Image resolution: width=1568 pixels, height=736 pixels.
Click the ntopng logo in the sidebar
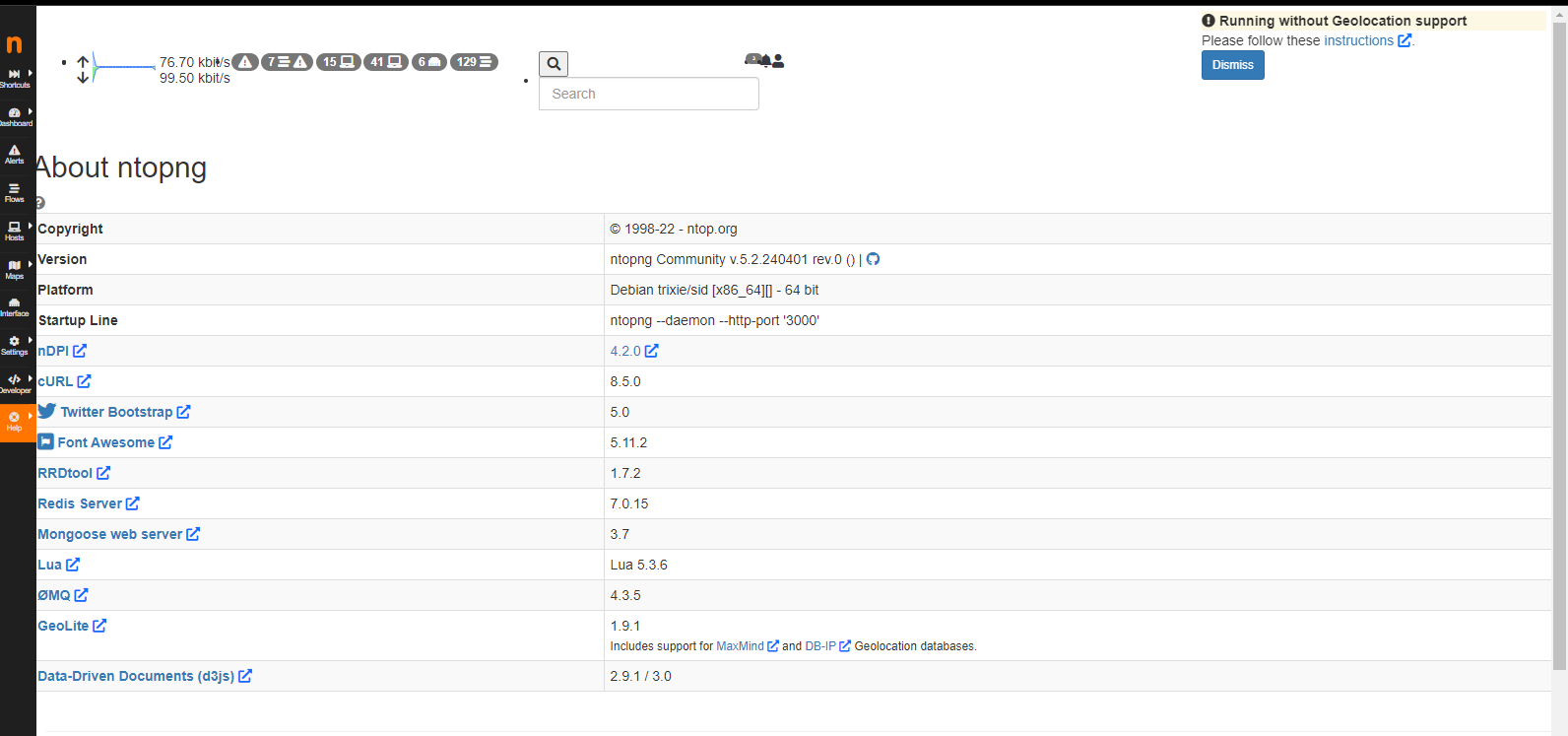tap(14, 44)
